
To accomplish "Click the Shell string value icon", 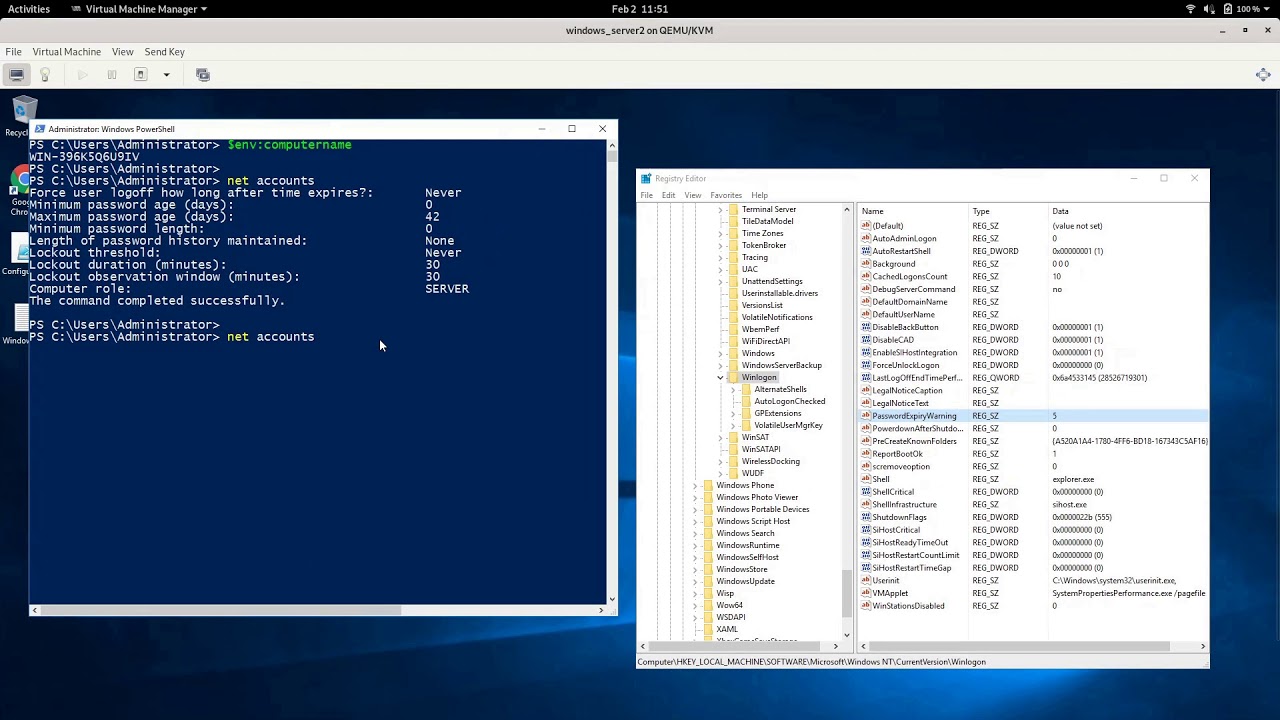I will click(866, 479).
